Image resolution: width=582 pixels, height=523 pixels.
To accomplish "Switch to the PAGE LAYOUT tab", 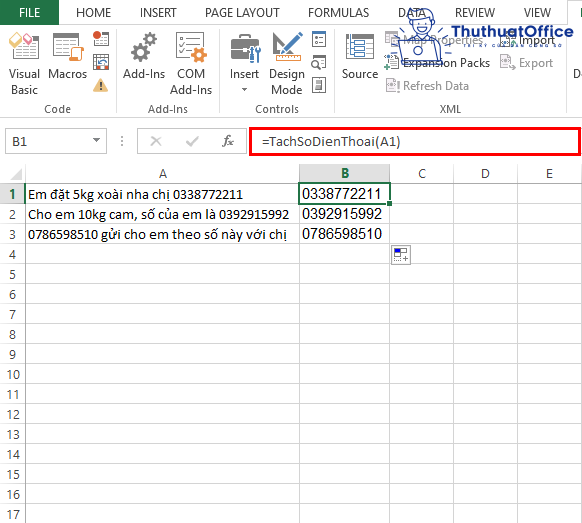I will click(x=242, y=13).
